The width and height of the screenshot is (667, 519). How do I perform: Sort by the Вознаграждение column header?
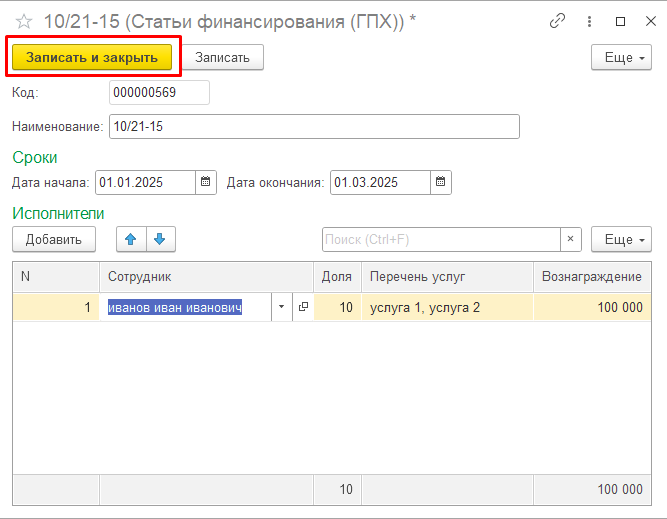pos(591,277)
